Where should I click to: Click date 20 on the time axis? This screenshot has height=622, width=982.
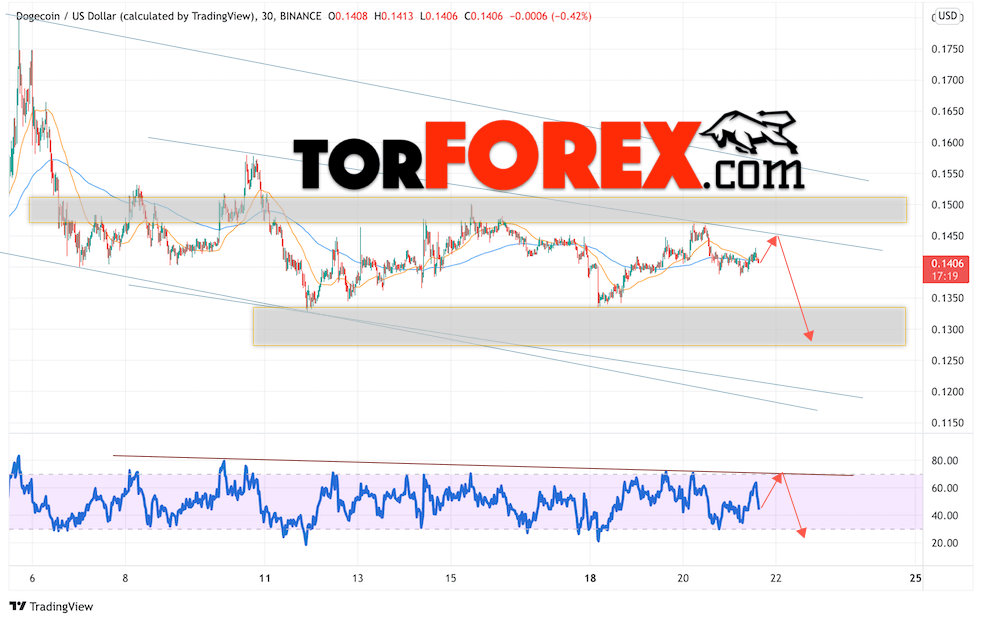(x=683, y=578)
